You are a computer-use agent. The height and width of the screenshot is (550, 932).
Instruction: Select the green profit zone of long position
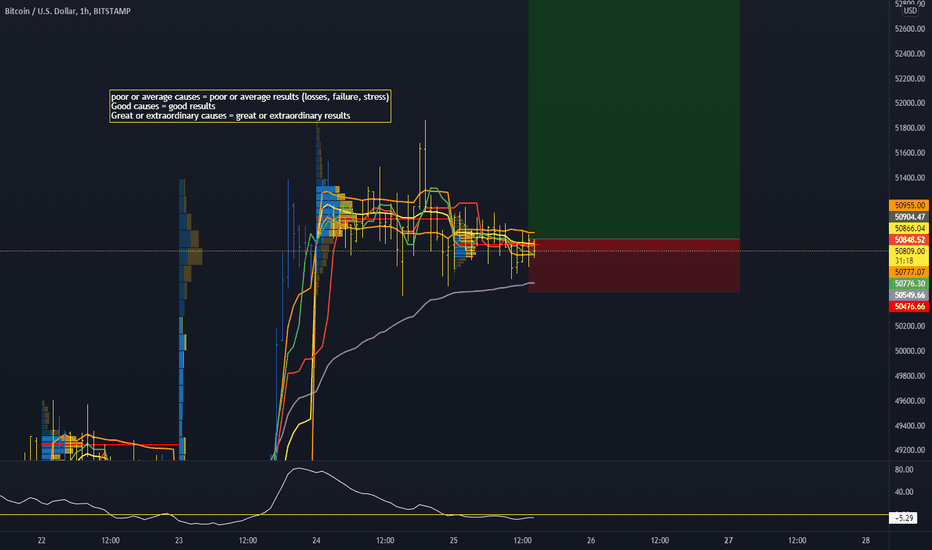(634, 119)
